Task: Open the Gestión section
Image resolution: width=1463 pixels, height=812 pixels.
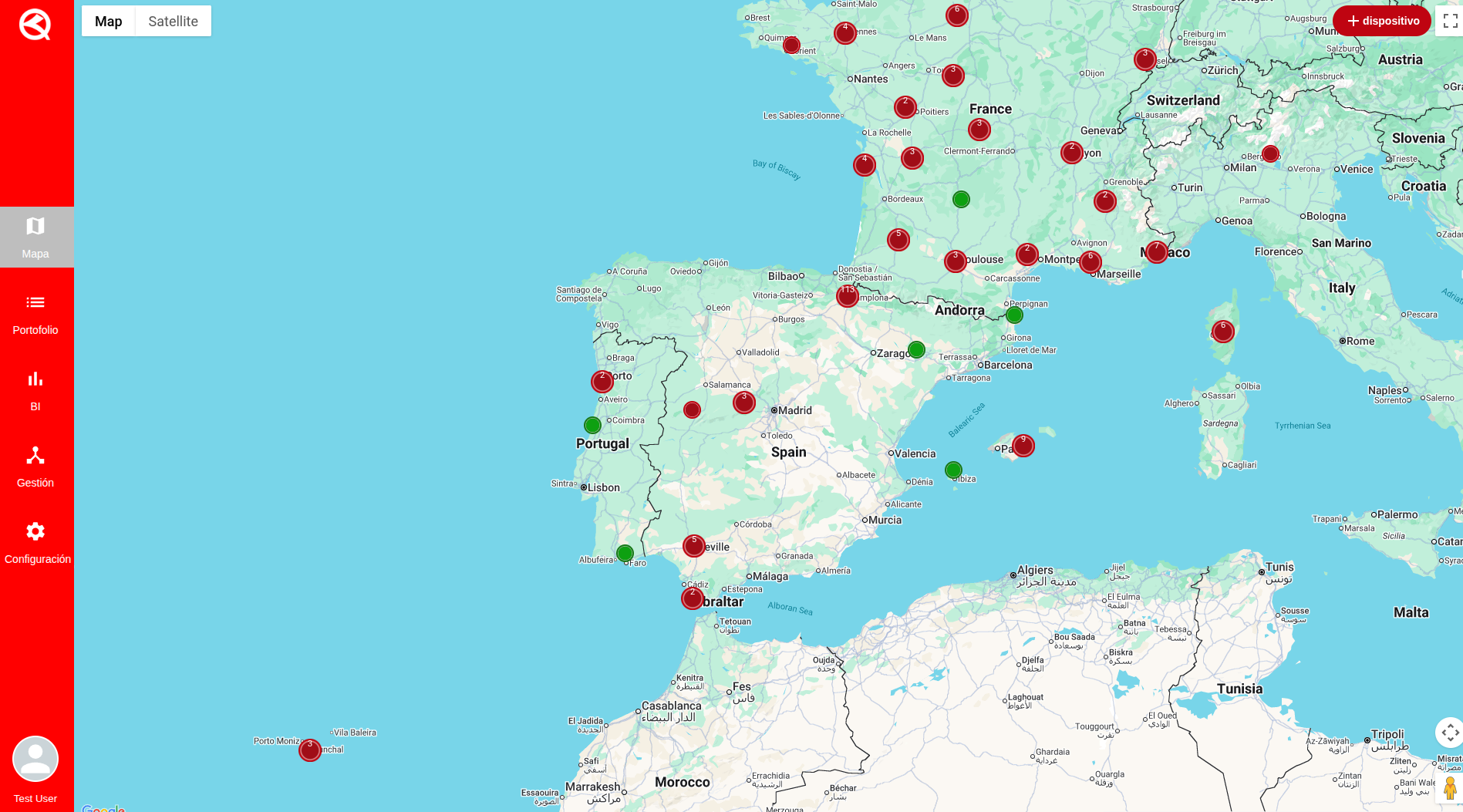Action: coord(36,467)
